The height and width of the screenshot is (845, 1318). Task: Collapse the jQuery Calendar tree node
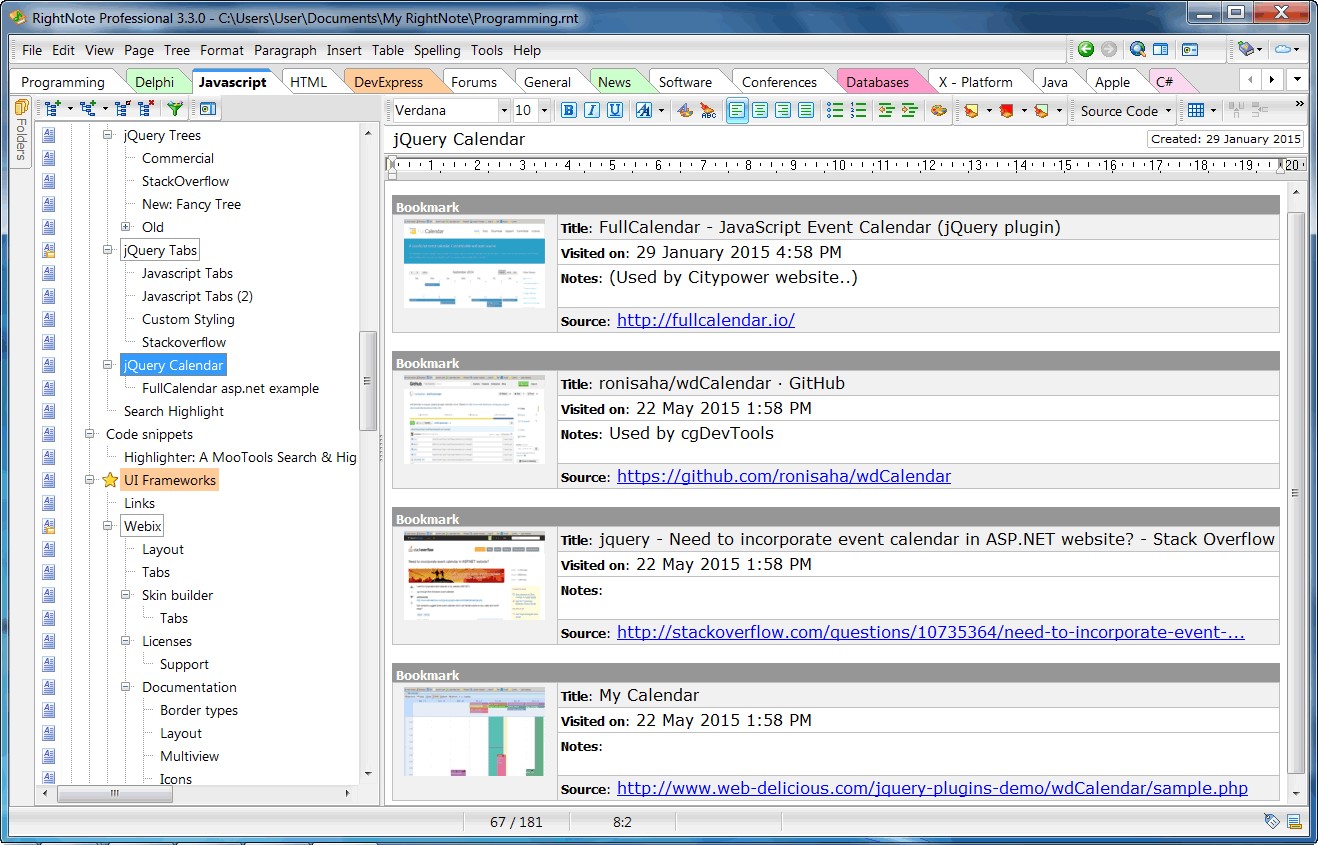[x=108, y=365]
